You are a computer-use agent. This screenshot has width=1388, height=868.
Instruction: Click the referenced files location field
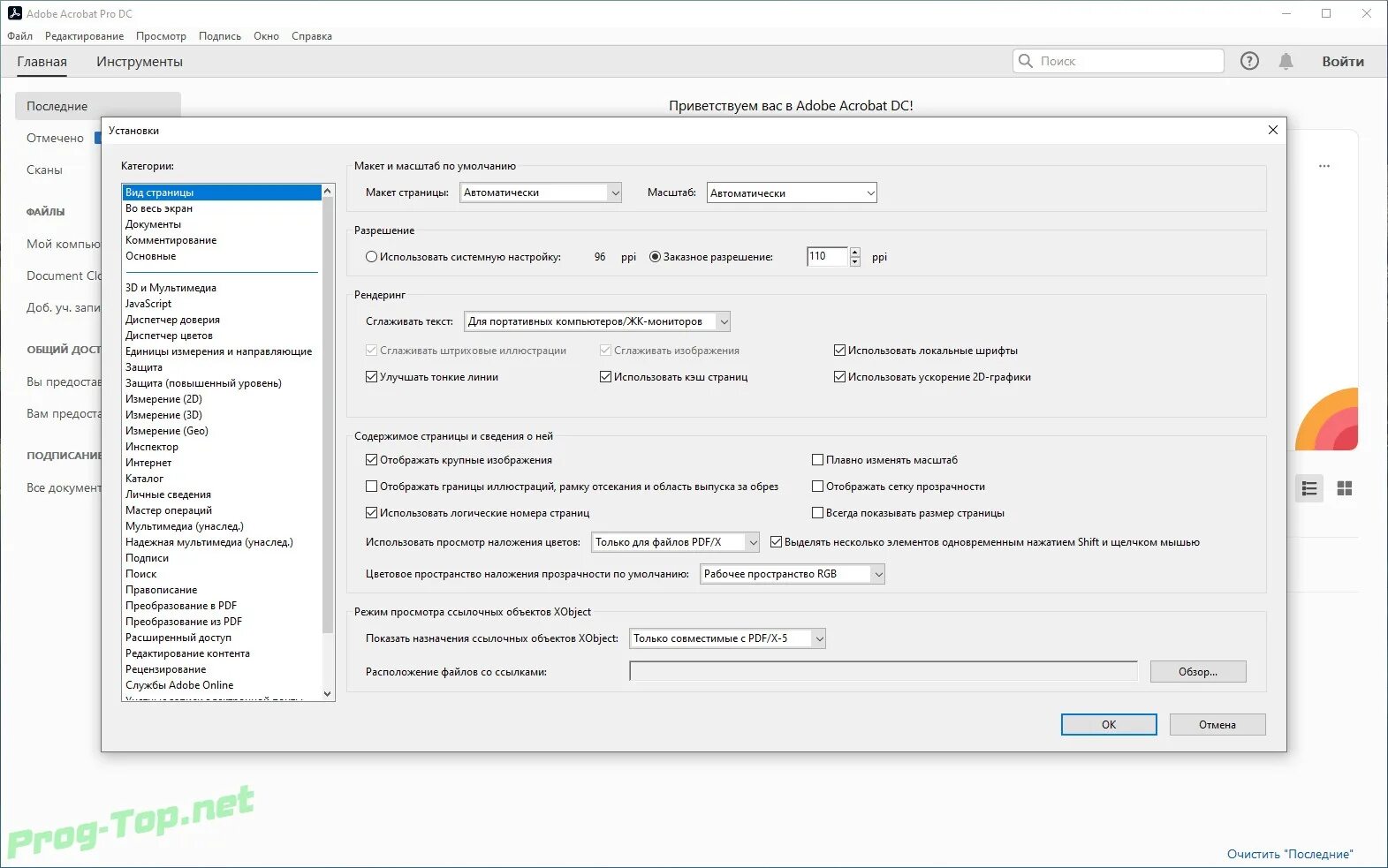(x=884, y=672)
